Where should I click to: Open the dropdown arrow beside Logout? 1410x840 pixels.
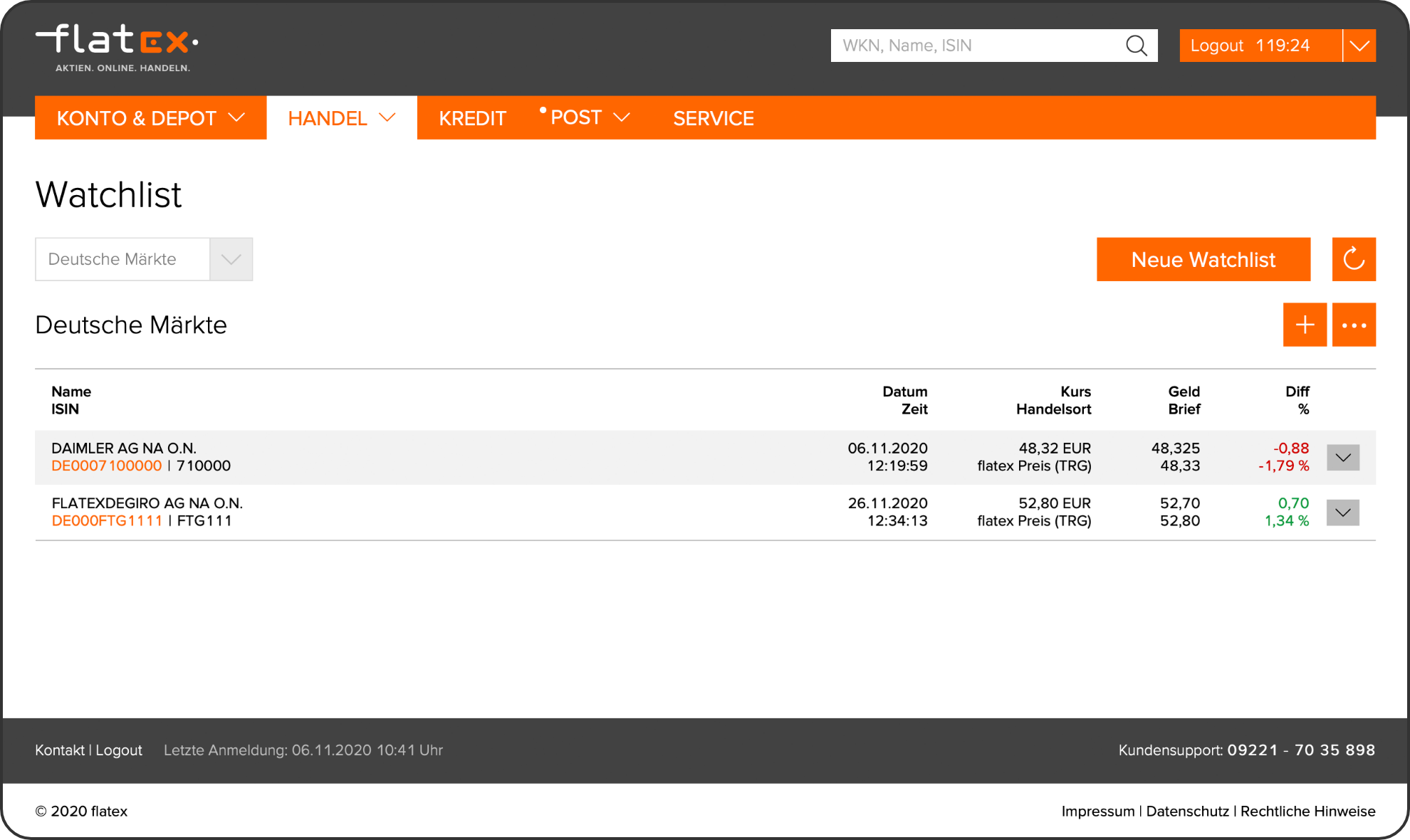click(1359, 46)
